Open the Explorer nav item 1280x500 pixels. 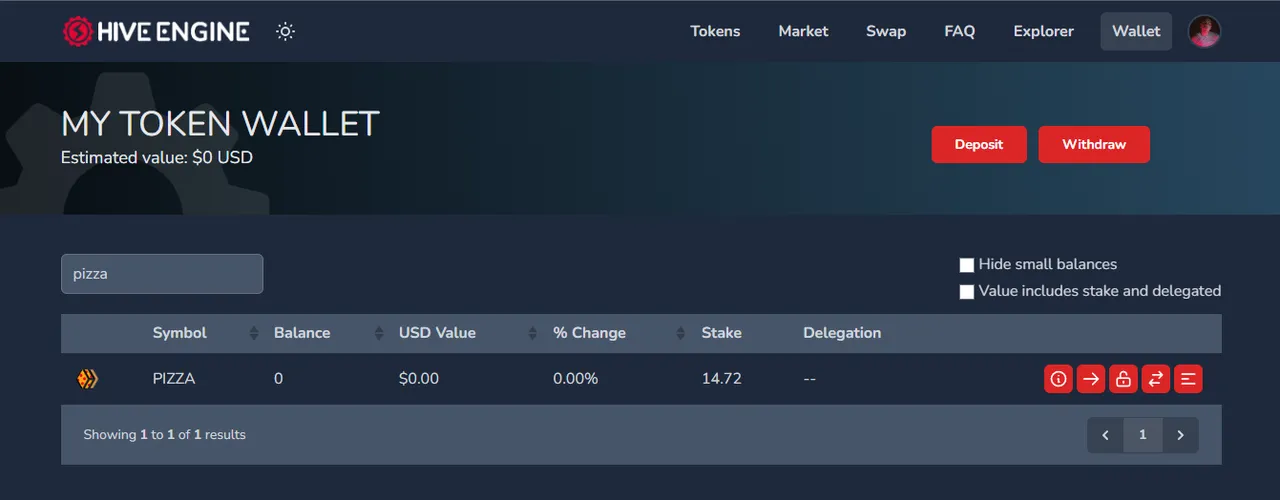[1043, 31]
